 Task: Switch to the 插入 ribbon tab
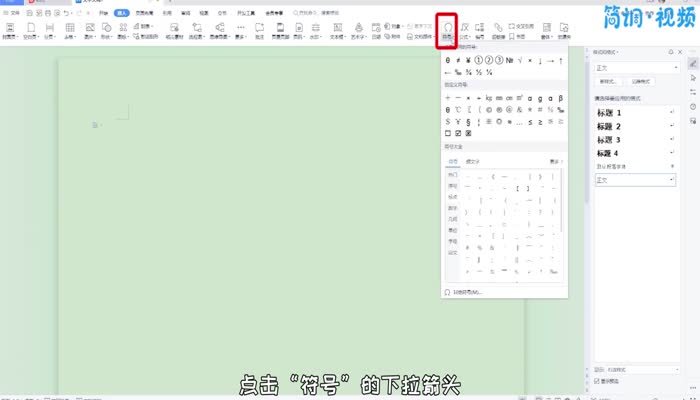coord(122,13)
